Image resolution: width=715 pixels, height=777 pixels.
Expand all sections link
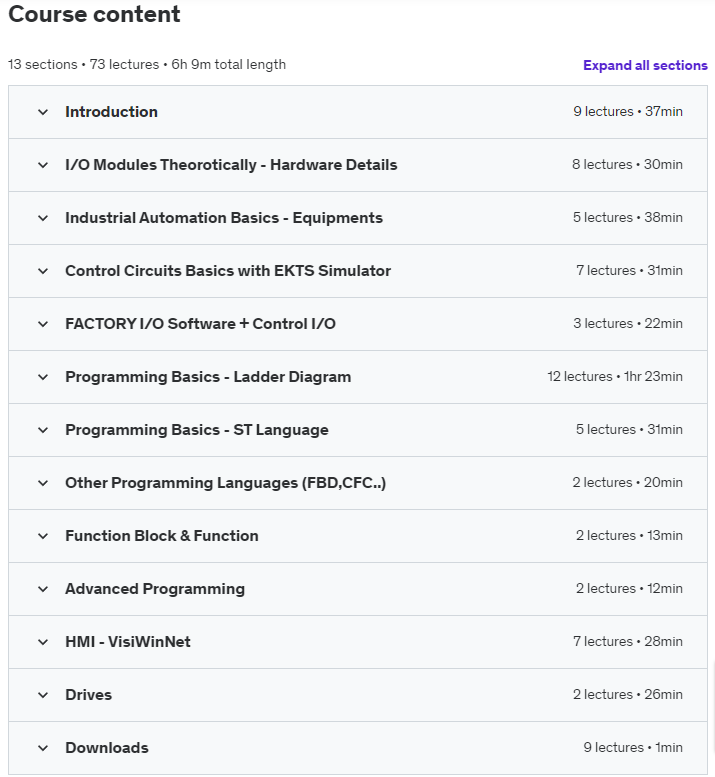tap(645, 65)
